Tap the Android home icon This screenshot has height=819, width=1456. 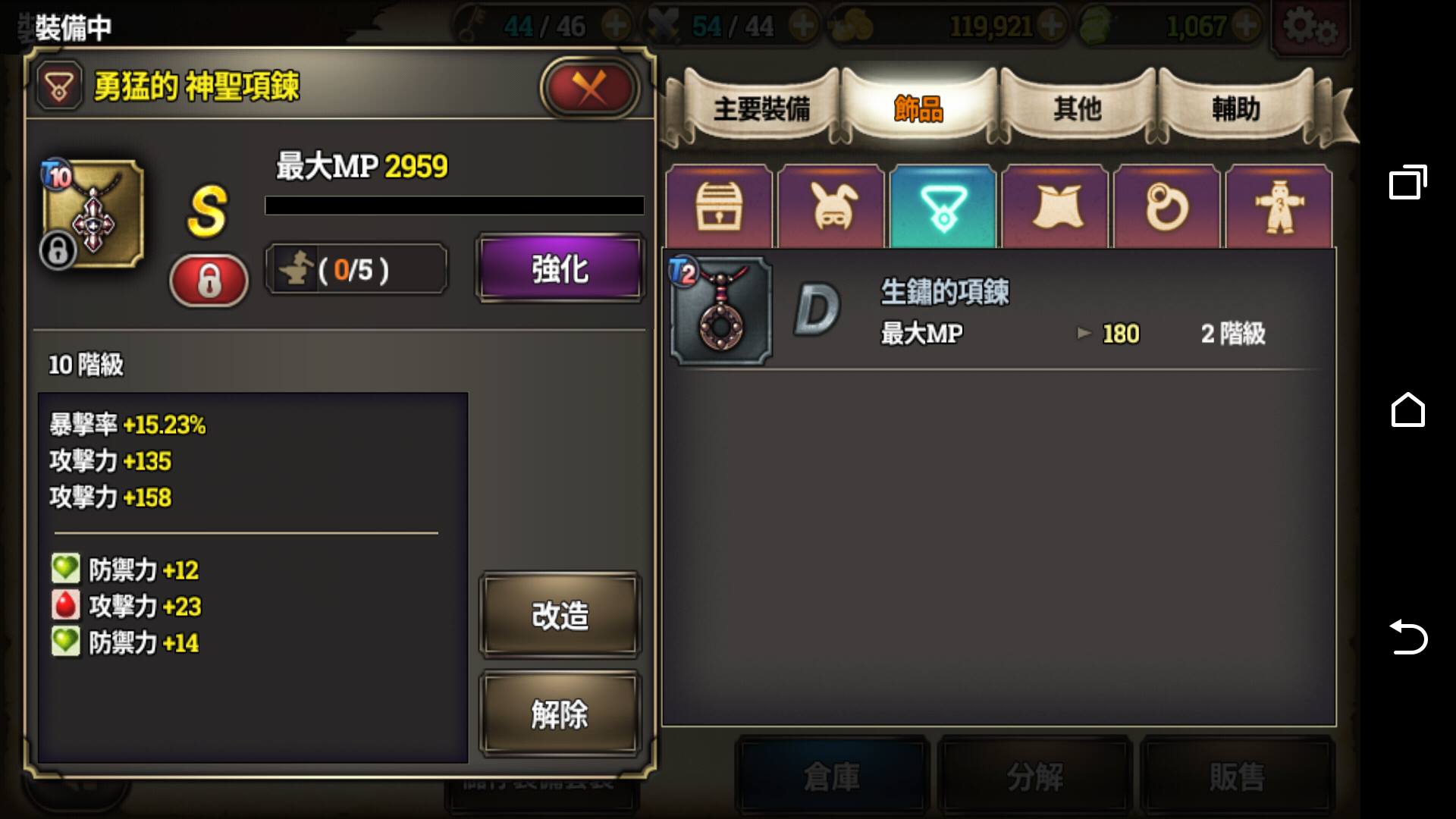tap(1407, 409)
